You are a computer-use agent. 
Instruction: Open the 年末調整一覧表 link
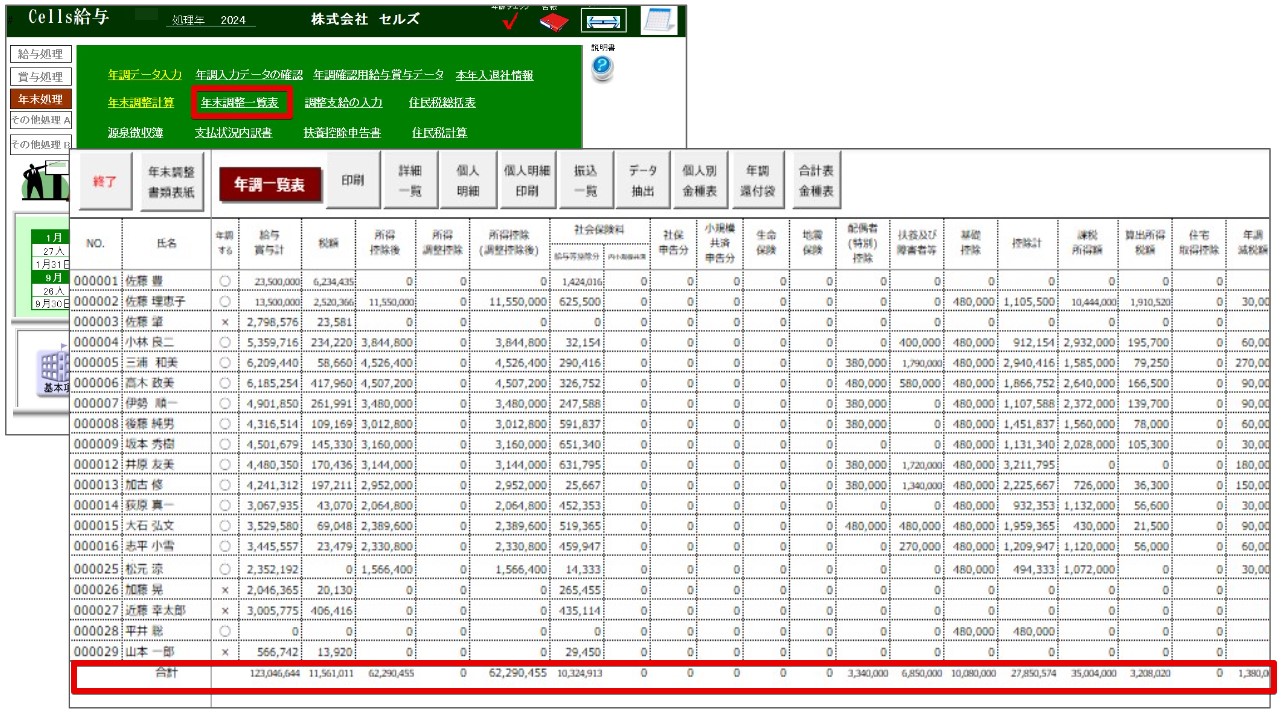coord(240,102)
